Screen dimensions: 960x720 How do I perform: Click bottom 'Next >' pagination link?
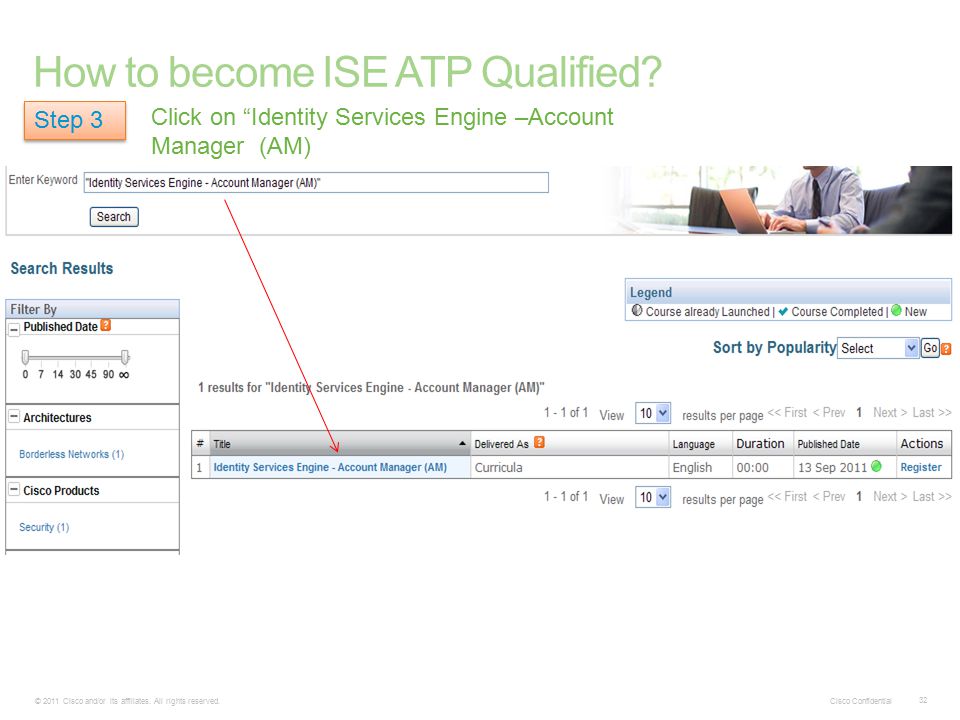(890, 497)
